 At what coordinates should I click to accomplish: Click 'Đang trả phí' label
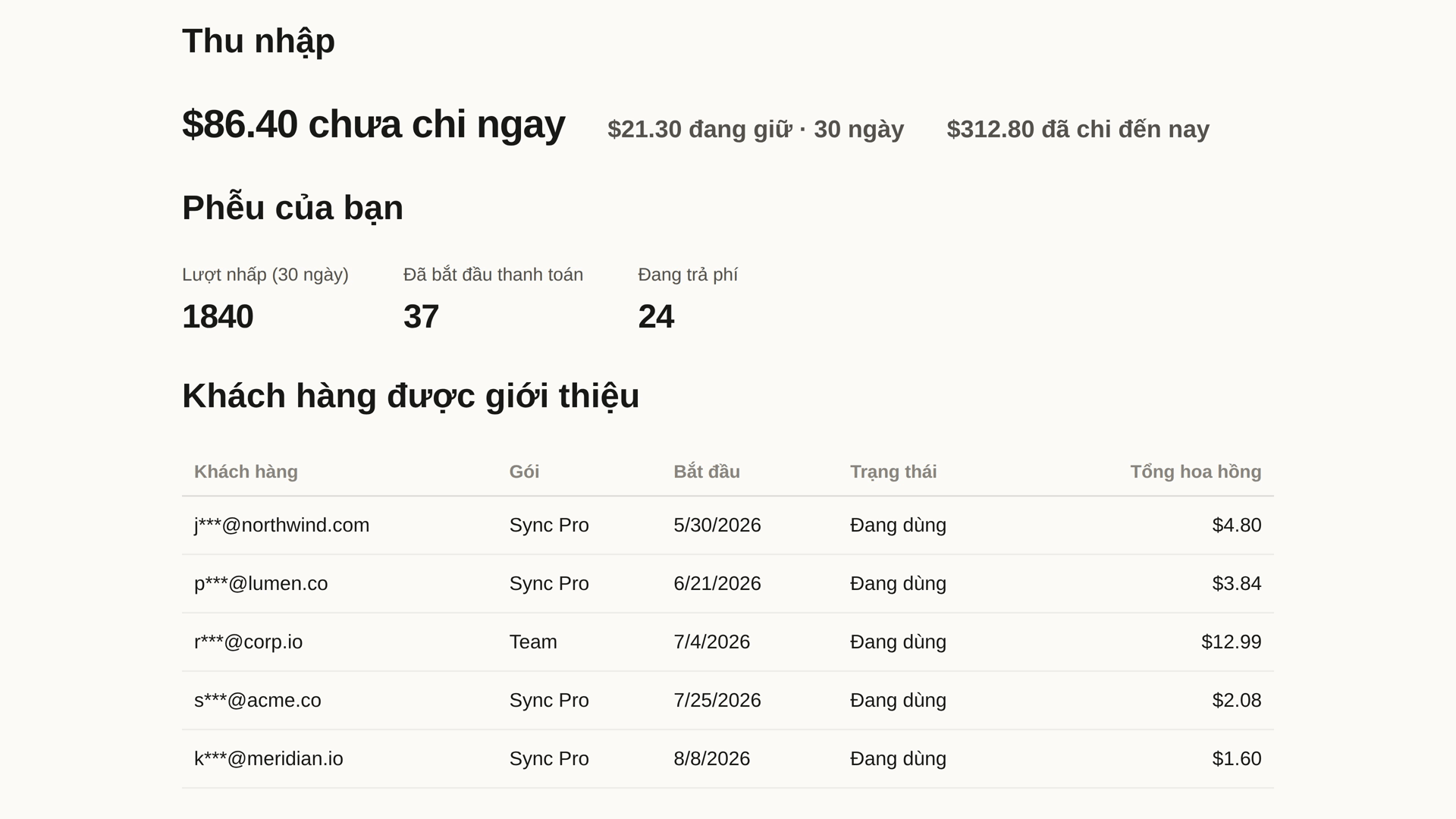coord(688,275)
